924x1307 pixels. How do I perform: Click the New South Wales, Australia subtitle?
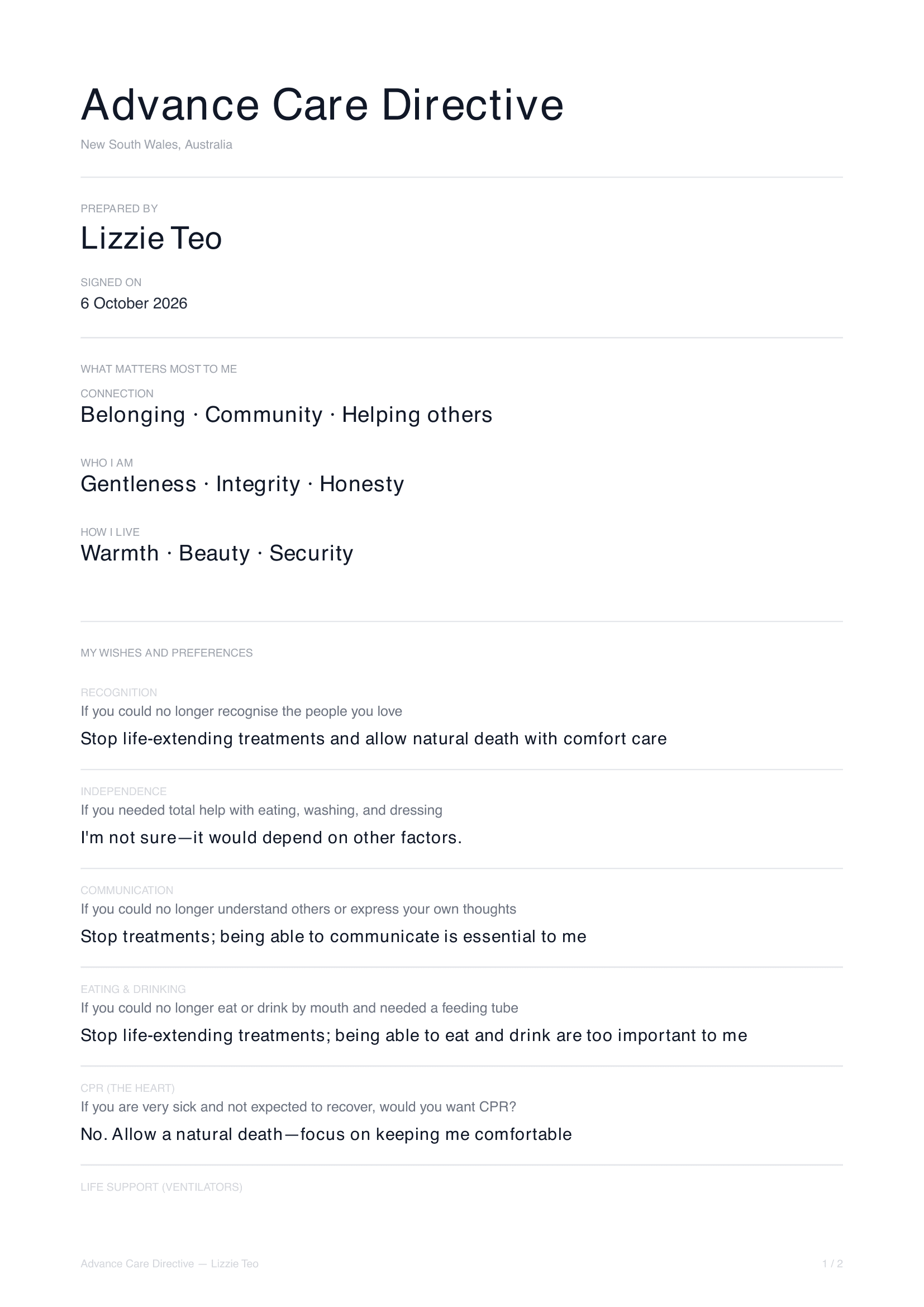point(156,145)
